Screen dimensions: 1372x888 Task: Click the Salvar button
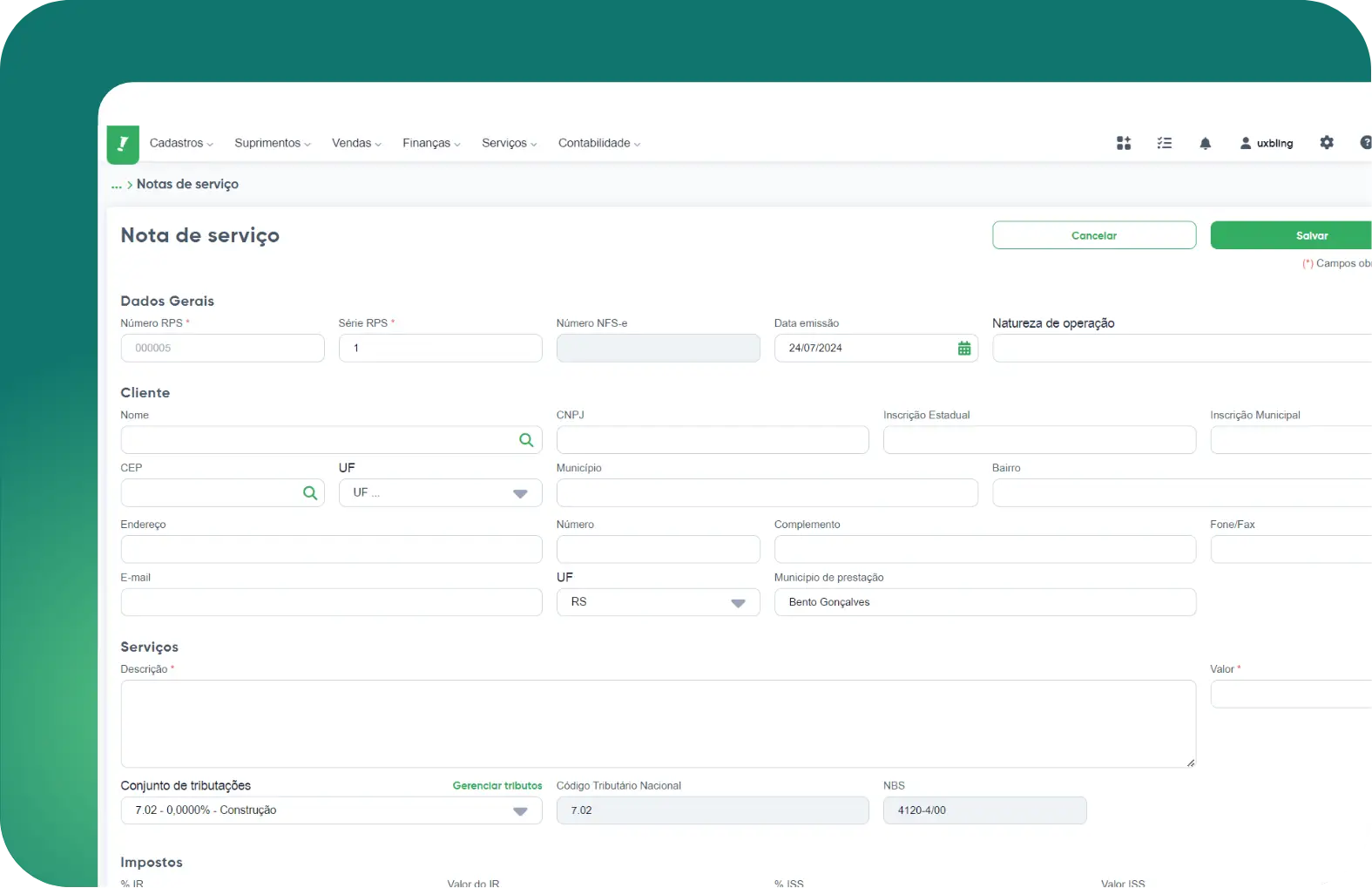(x=1291, y=235)
